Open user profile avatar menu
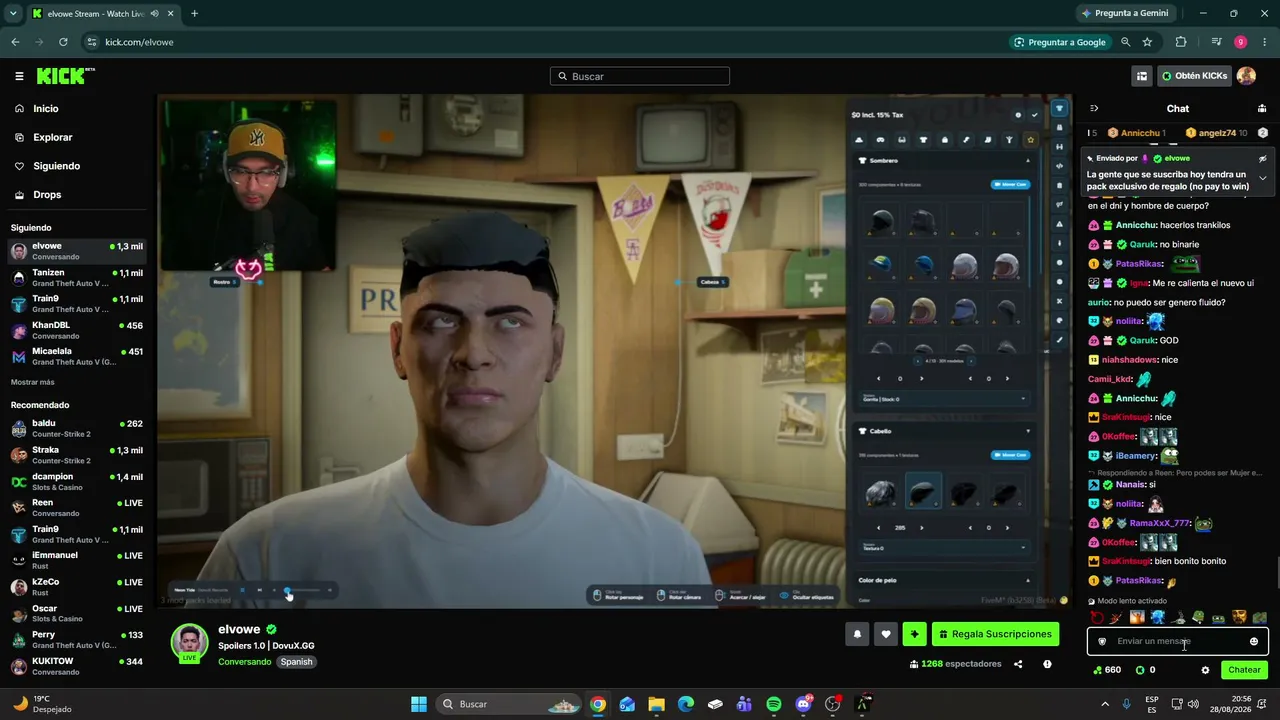Screen dimensions: 1280x720 click(x=1246, y=76)
